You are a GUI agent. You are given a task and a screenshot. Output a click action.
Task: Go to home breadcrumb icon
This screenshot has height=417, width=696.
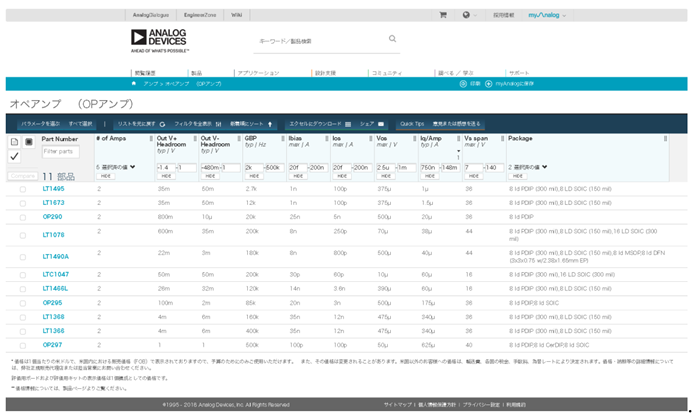coord(134,83)
